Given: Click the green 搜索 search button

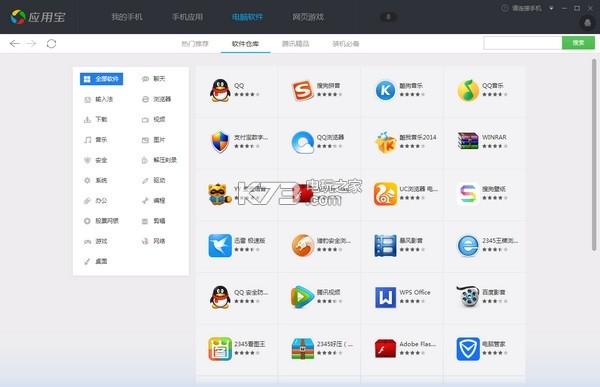Looking at the screenshot, I should click(x=578, y=43).
